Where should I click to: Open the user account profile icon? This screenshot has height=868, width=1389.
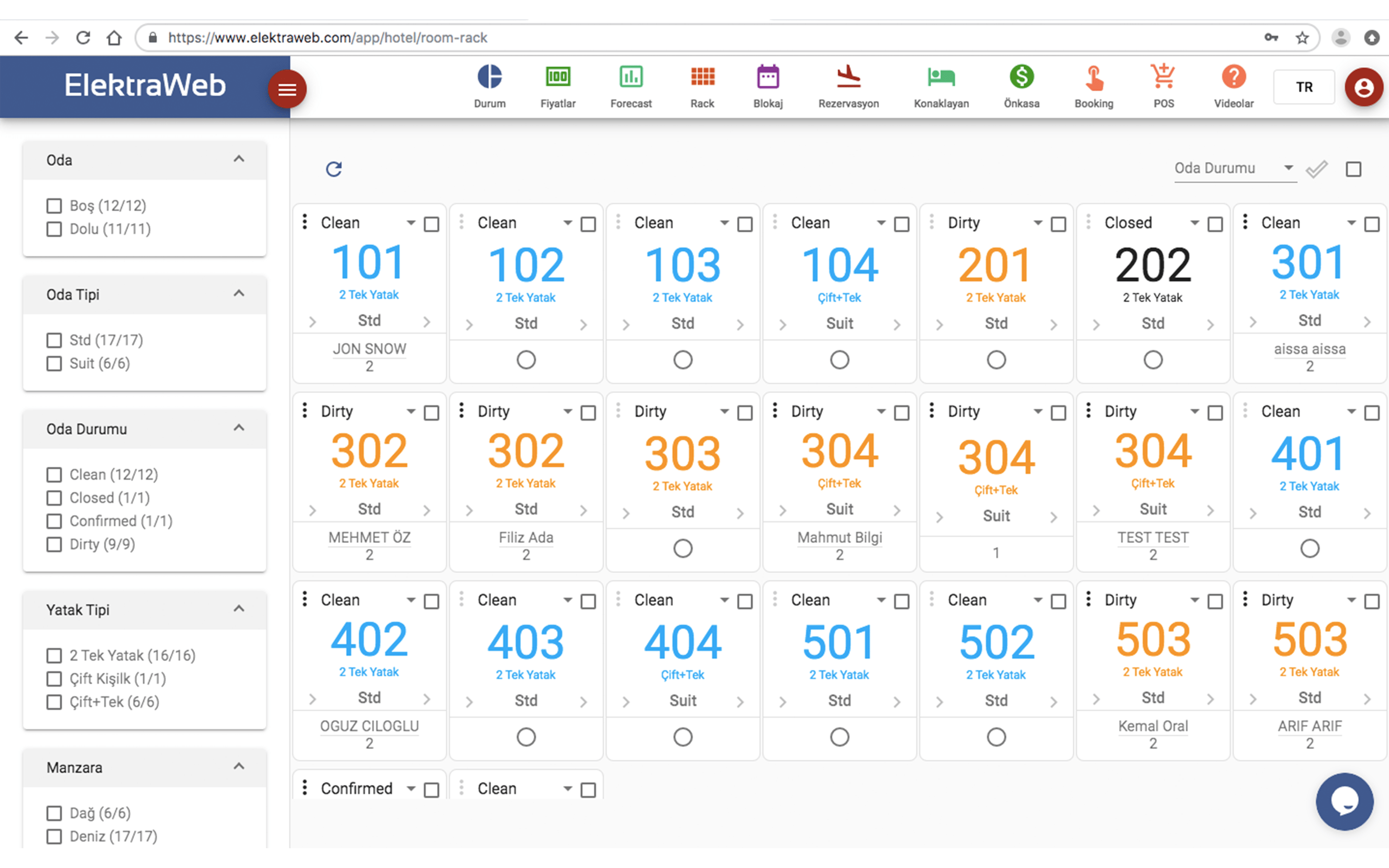point(1364,87)
